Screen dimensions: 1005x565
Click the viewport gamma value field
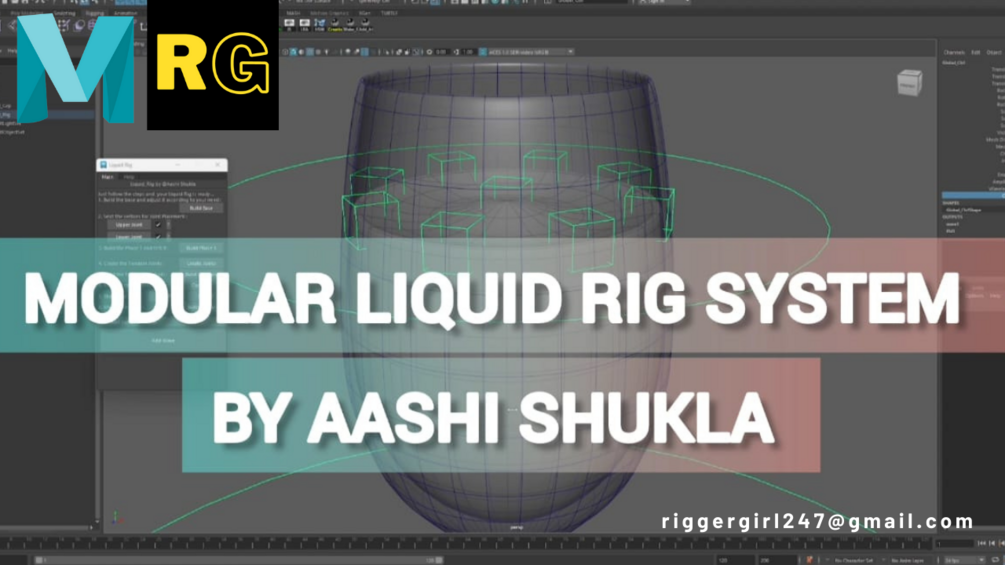(468, 52)
